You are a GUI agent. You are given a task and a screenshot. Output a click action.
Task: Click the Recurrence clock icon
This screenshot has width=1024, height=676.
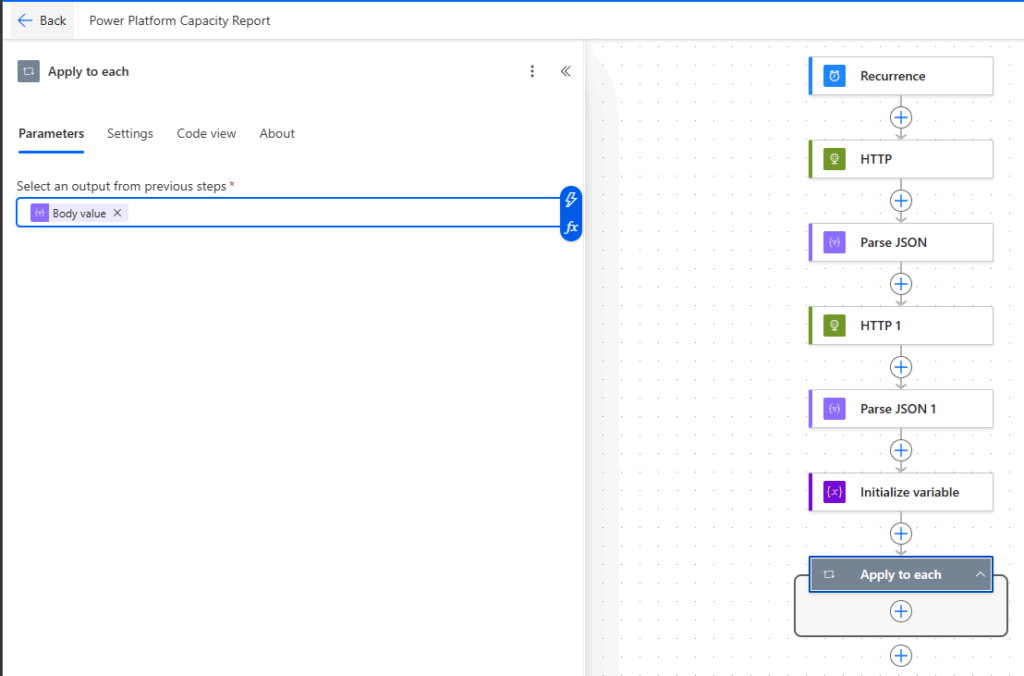(x=834, y=76)
